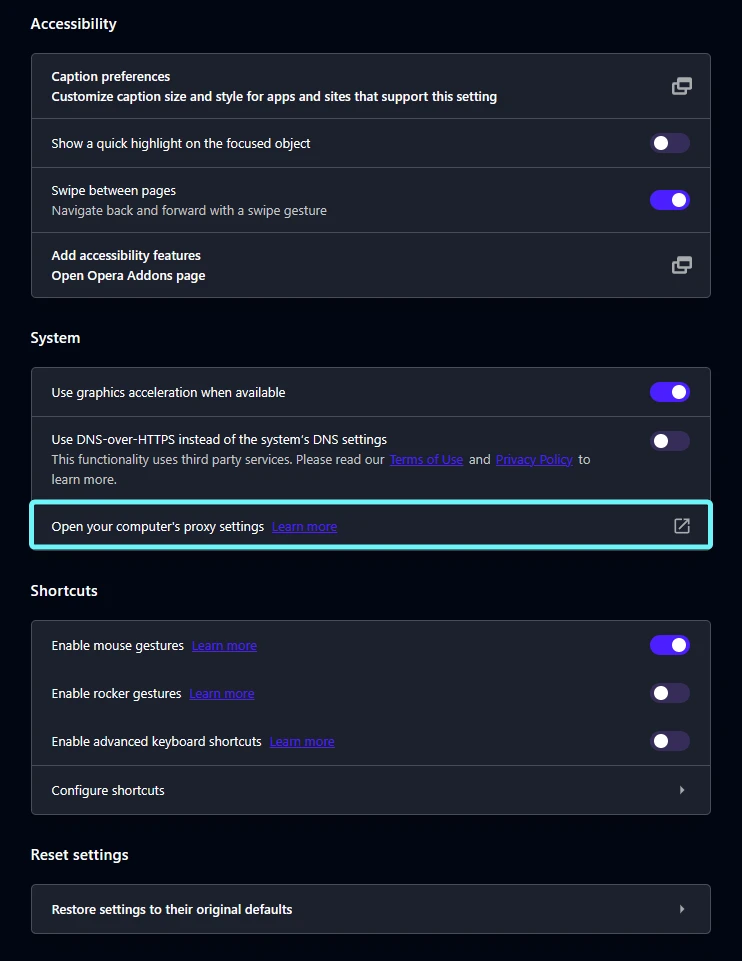Toggle quick highlight on focused object
Viewport: 742px width, 961px height.
(x=670, y=143)
